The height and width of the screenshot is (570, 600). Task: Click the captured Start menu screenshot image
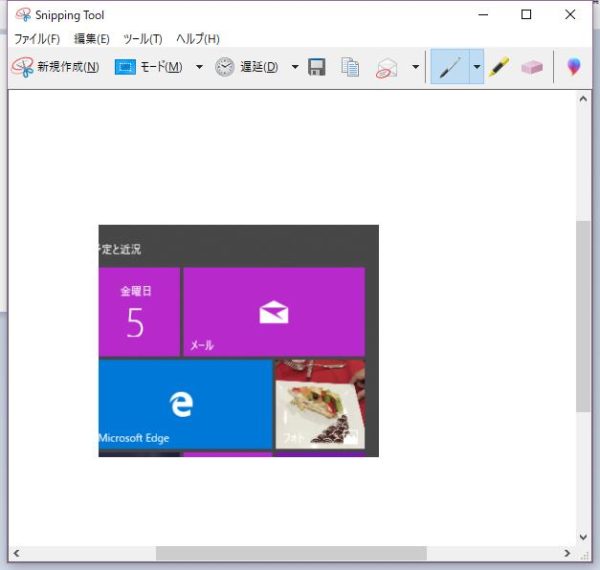coord(238,340)
